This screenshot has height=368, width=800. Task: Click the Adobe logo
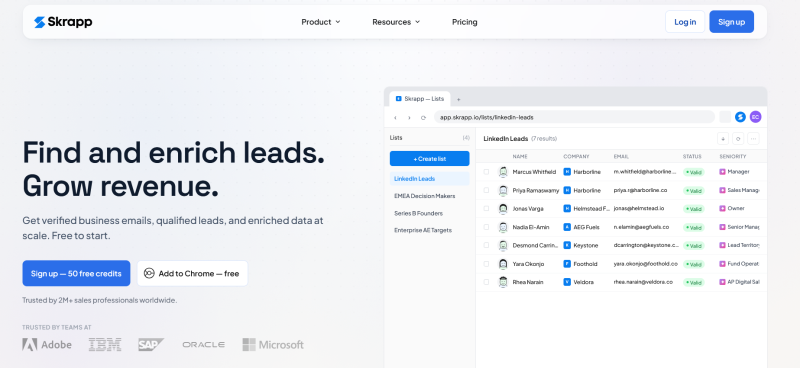click(x=47, y=345)
